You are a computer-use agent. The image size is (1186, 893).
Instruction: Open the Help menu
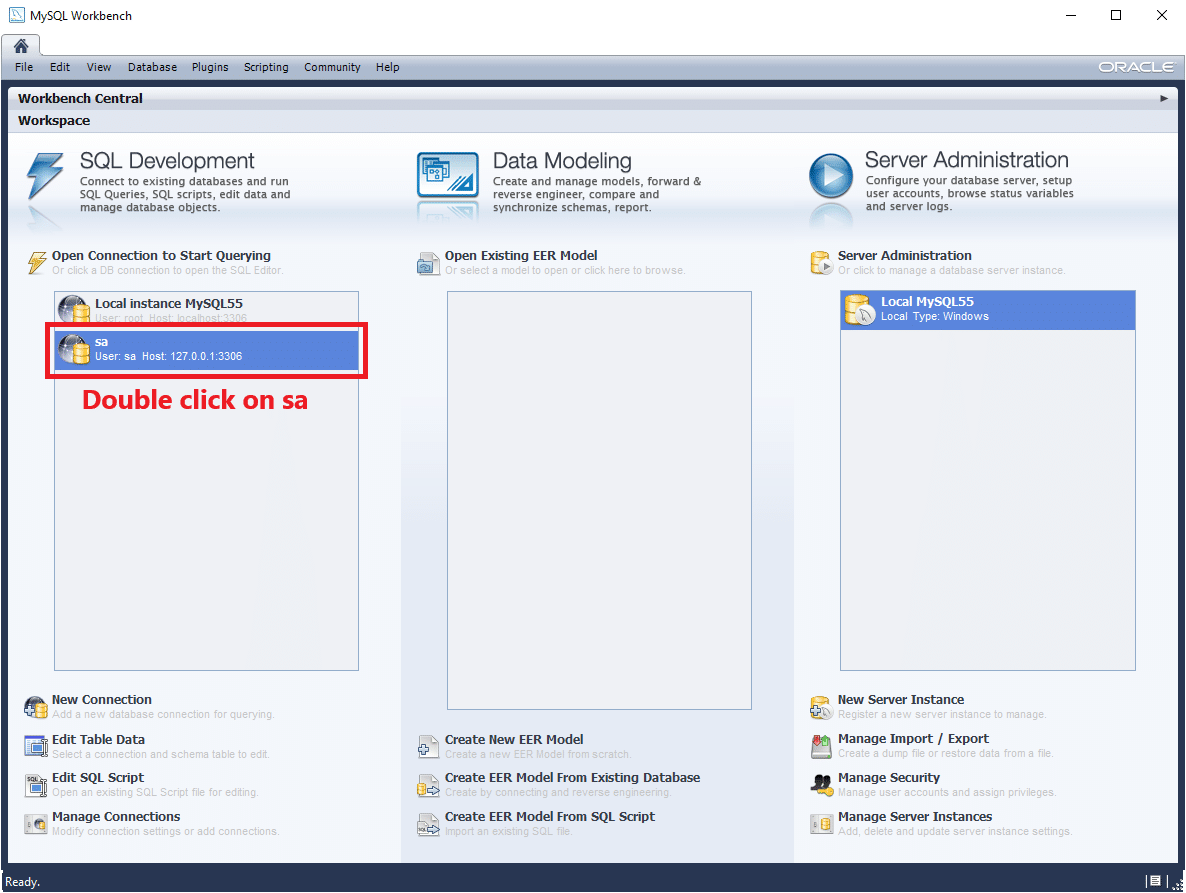pyautogui.click(x=387, y=67)
